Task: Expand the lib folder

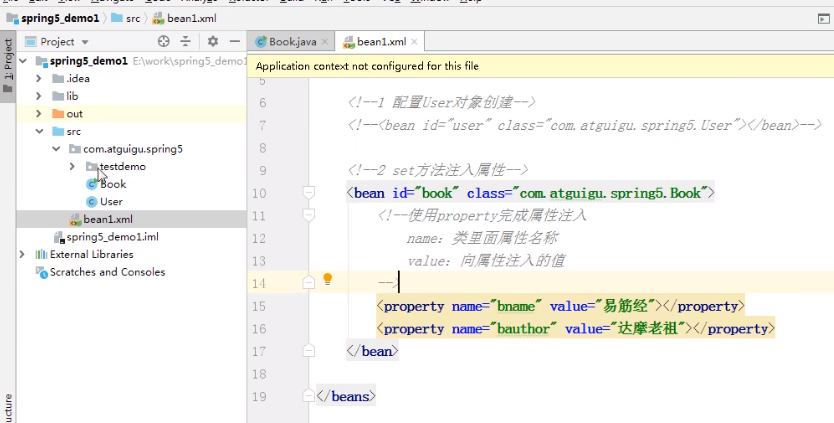Action: coord(38,96)
